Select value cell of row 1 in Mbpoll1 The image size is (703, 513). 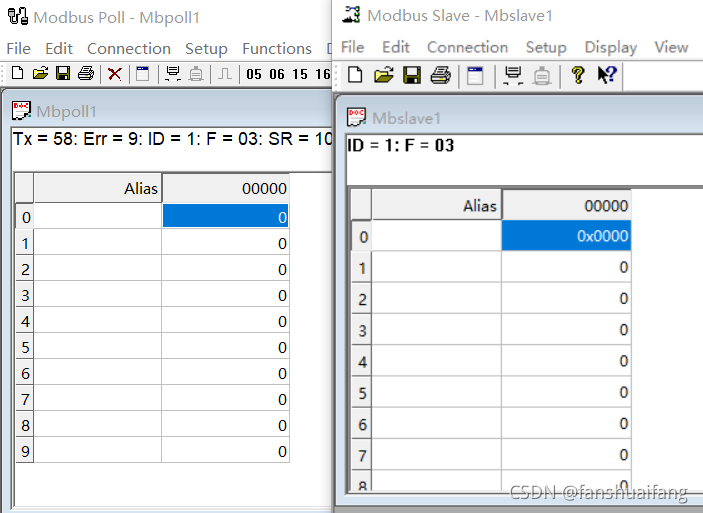226,243
